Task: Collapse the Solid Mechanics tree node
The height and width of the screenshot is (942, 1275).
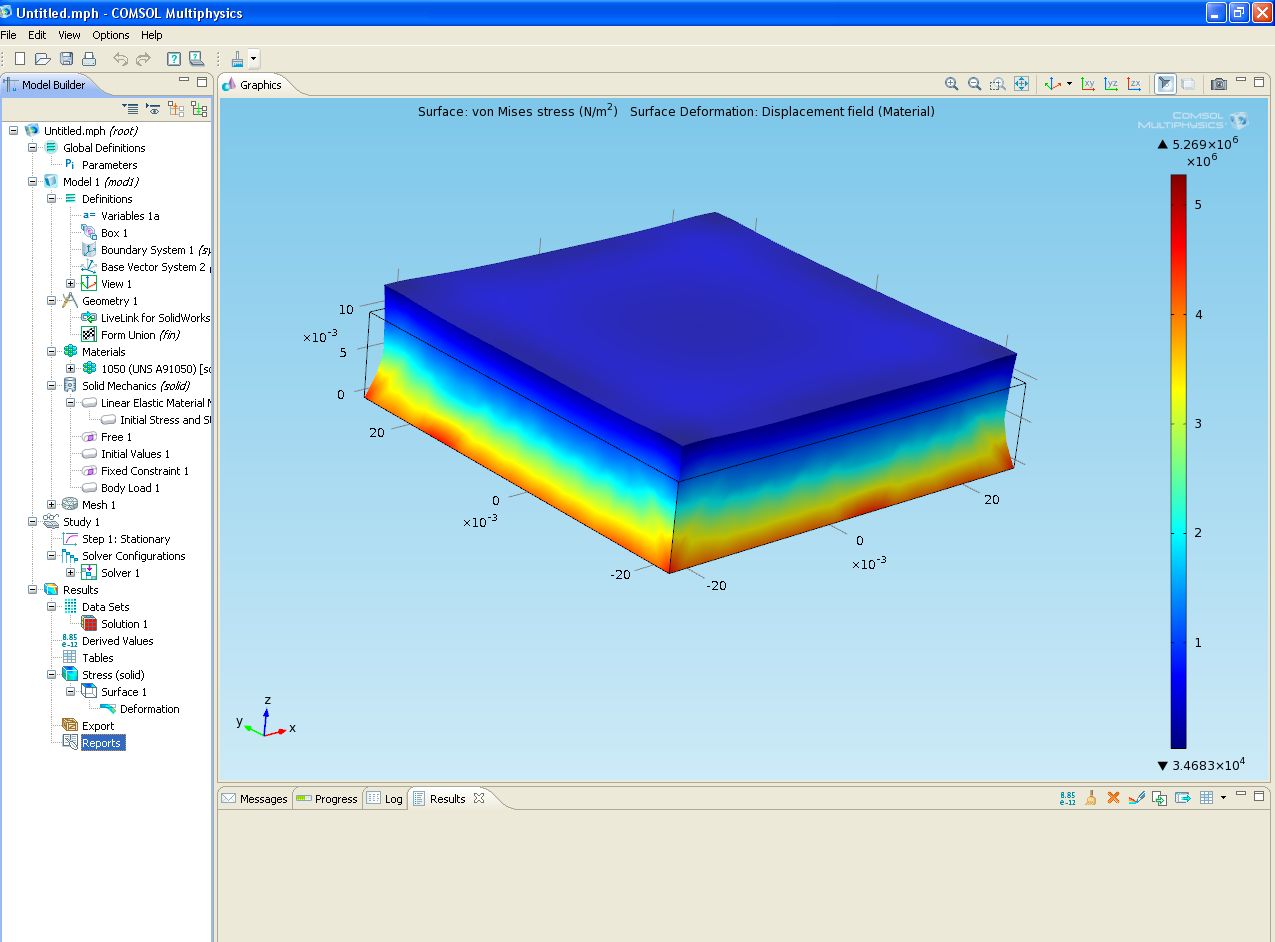Action: coord(52,386)
